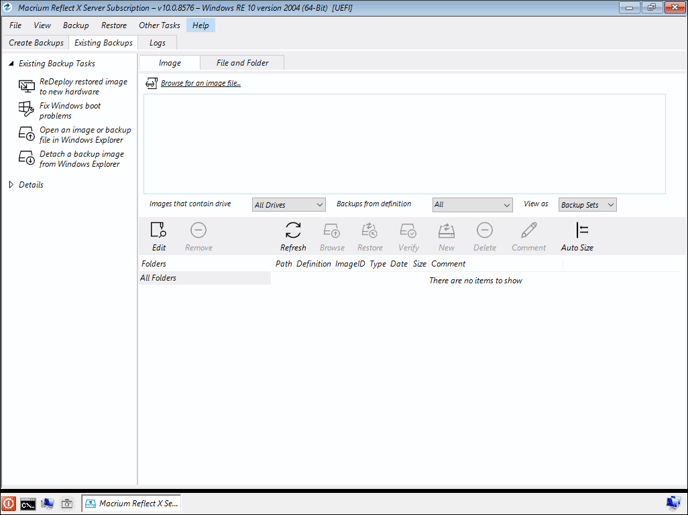
Task: Click inside the empty image file list box
Action: (x=404, y=144)
